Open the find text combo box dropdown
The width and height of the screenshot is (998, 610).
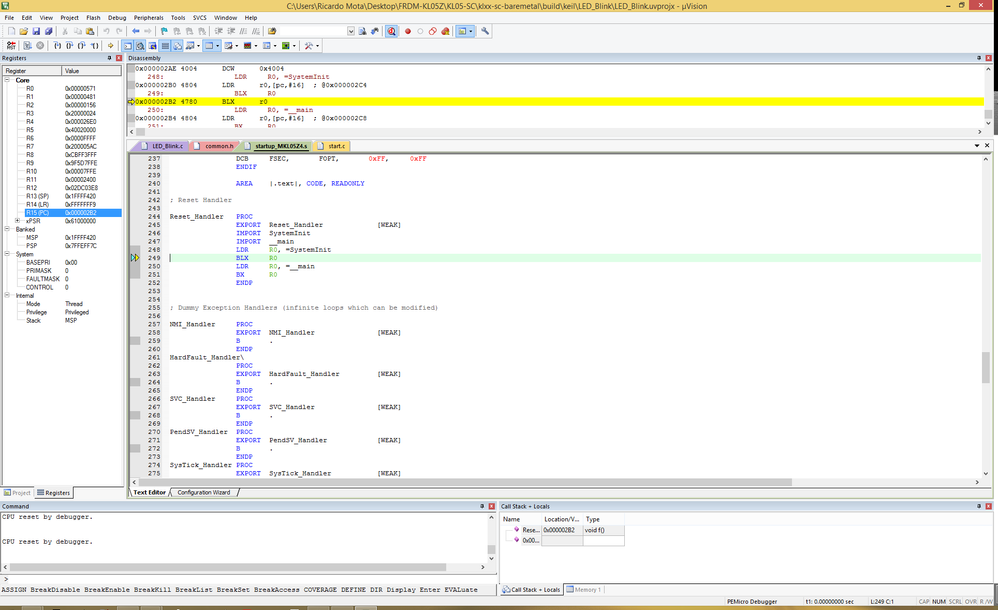point(351,31)
